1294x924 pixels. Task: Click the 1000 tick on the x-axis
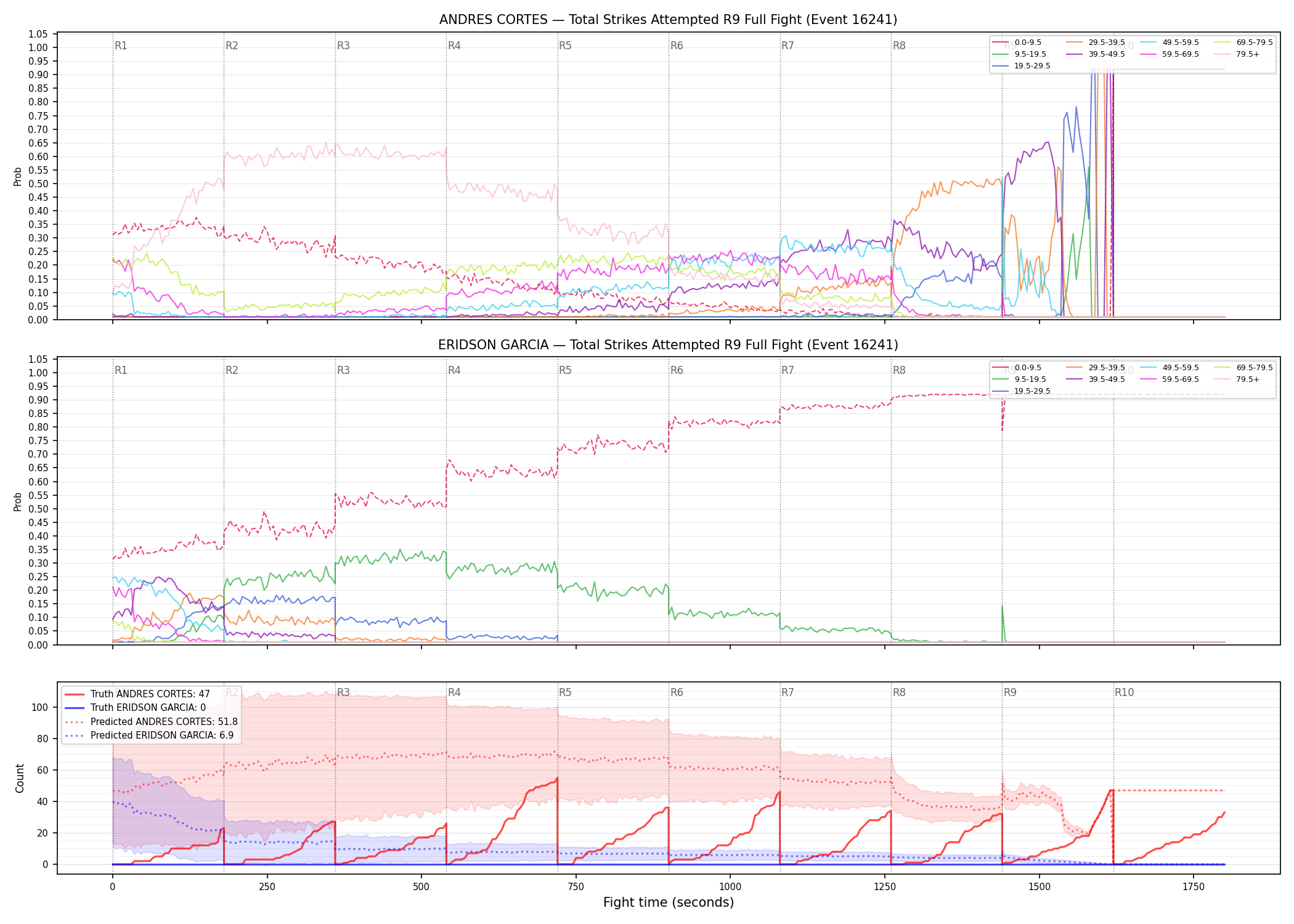730,887
